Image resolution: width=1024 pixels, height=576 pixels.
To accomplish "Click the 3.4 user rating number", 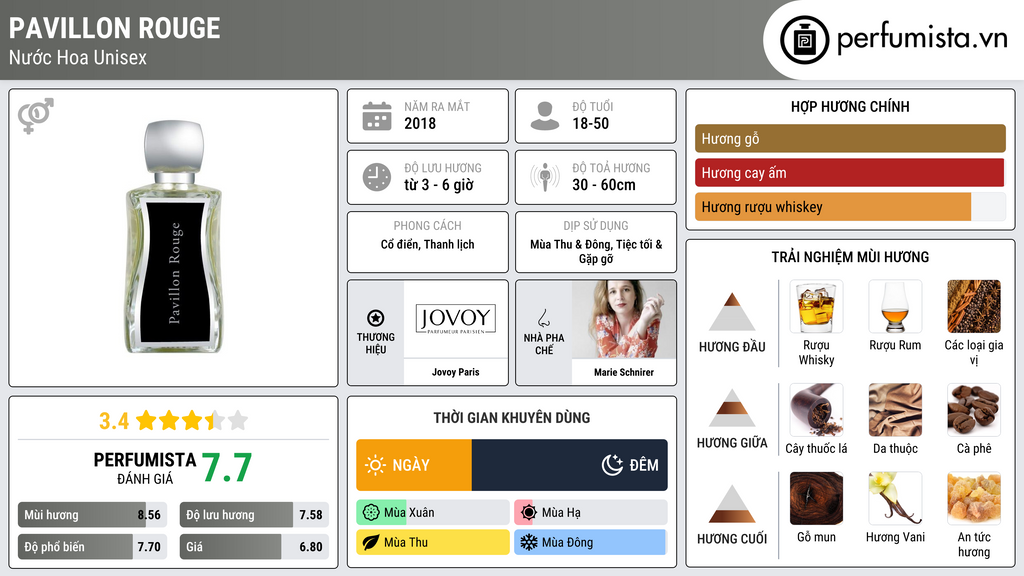I will tap(114, 421).
